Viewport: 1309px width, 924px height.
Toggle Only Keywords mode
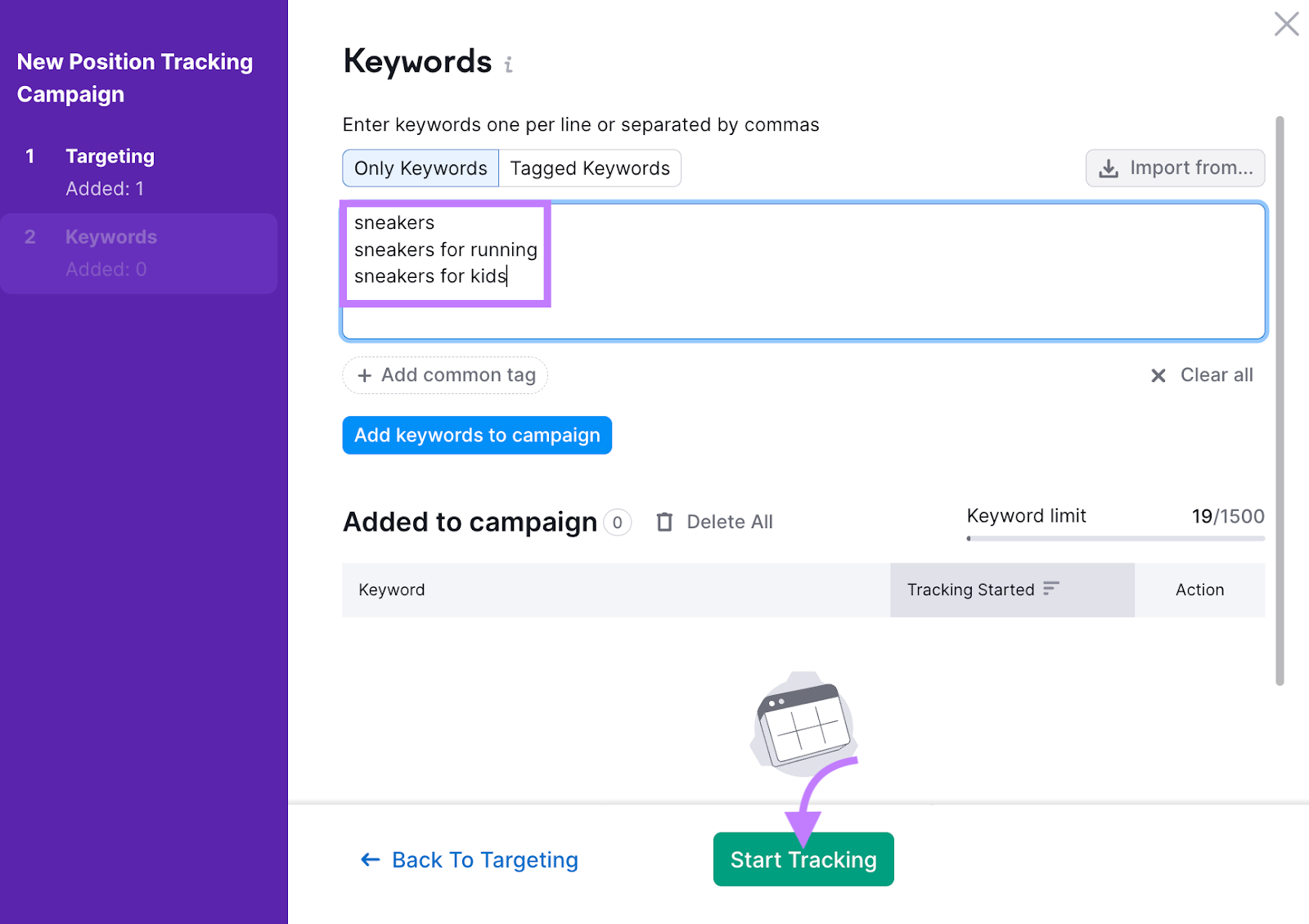[x=420, y=168]
